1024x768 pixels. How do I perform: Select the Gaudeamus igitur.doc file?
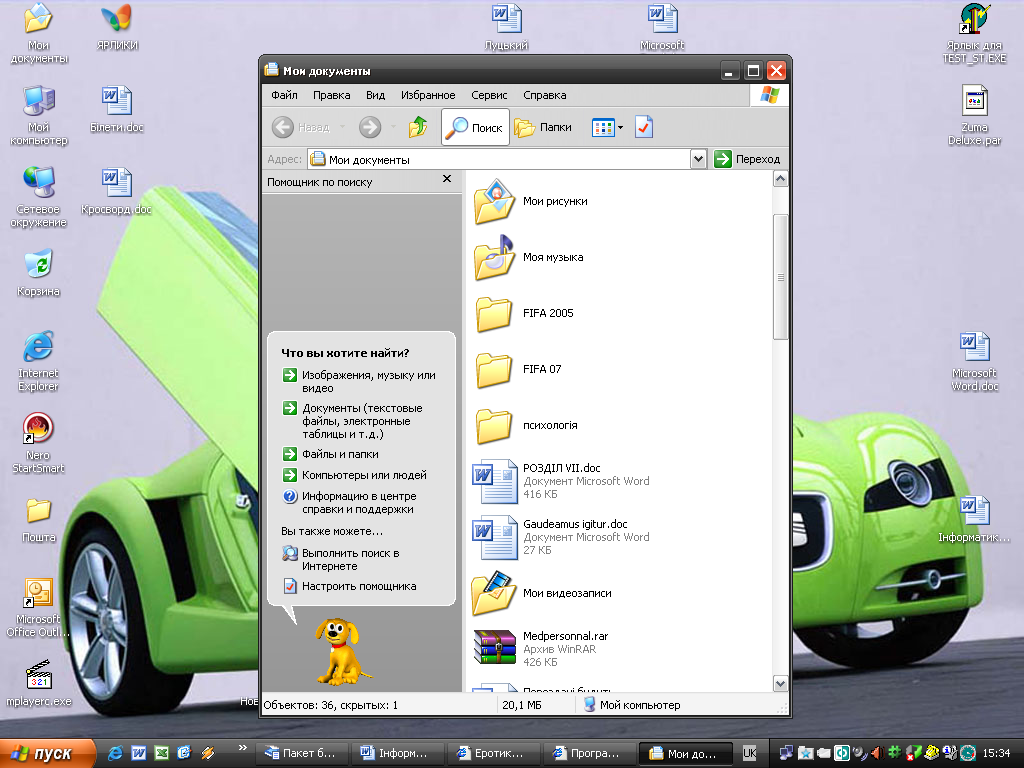[561, 537]
